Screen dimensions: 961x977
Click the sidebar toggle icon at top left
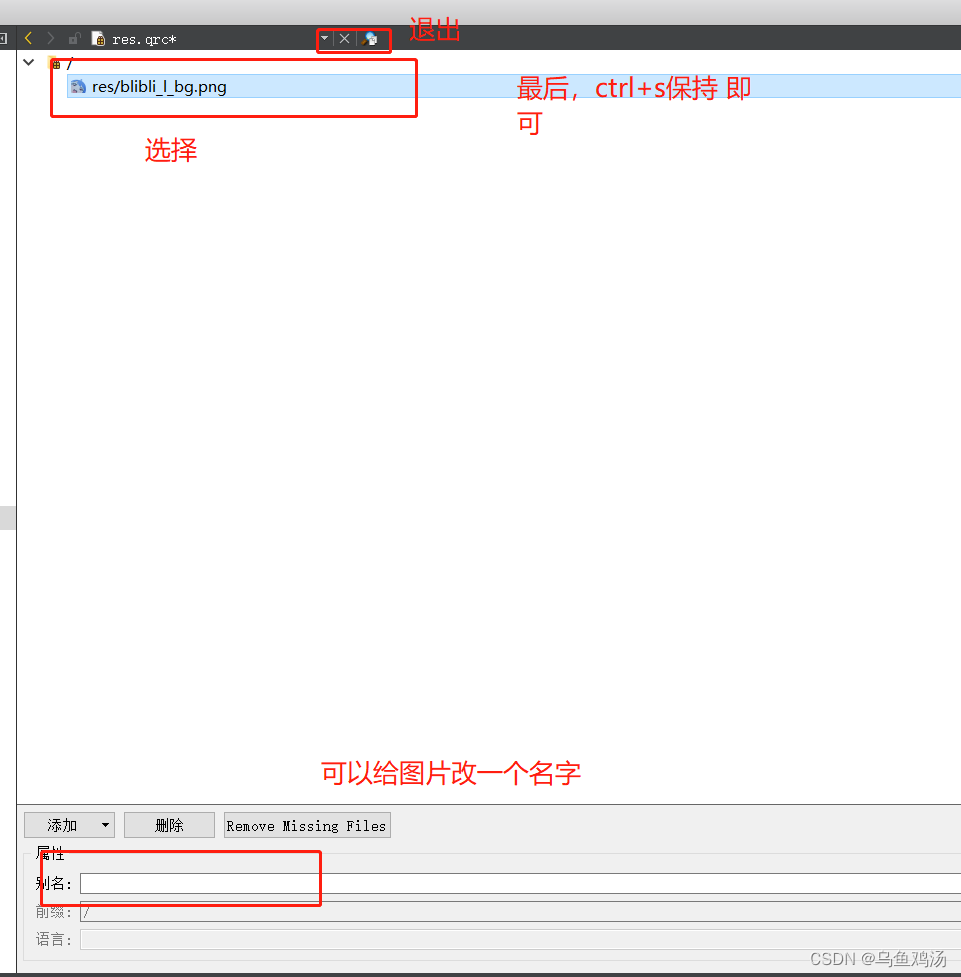(x=4, y=38)
